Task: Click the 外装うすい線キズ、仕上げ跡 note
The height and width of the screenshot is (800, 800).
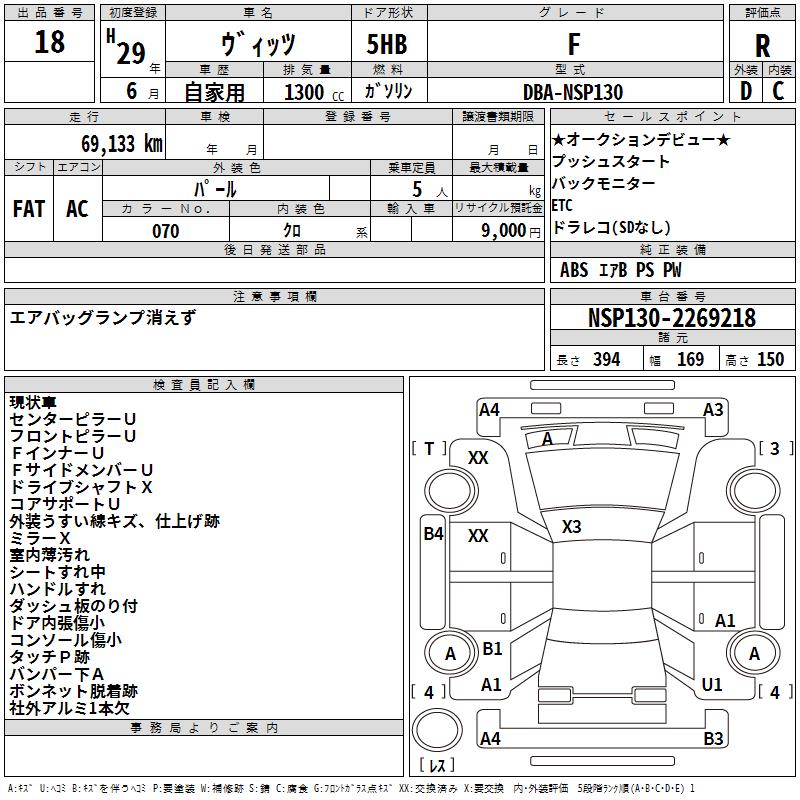Action: tap(114, 521)
